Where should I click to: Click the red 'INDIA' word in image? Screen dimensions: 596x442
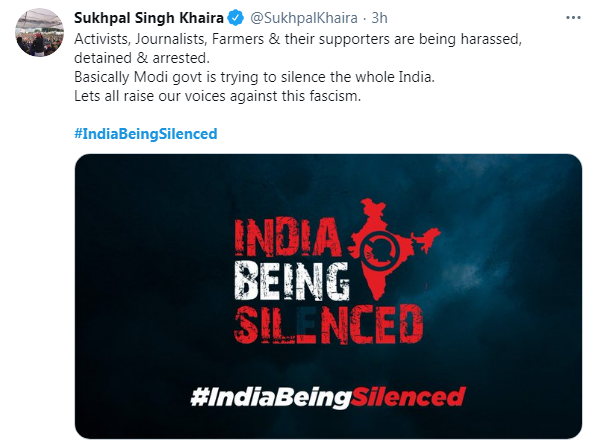pyautogui.click(x=287, y=238)
